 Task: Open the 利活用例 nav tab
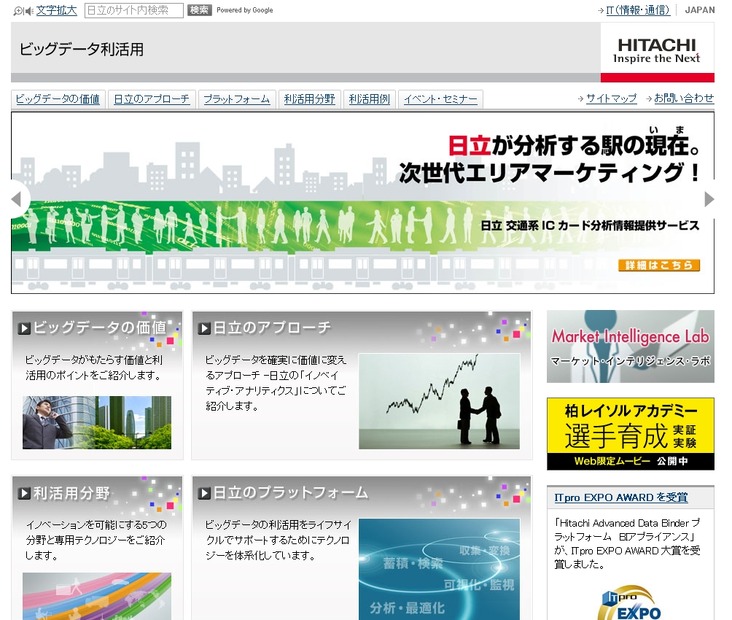pyautogui.click(x=369, y=99)
